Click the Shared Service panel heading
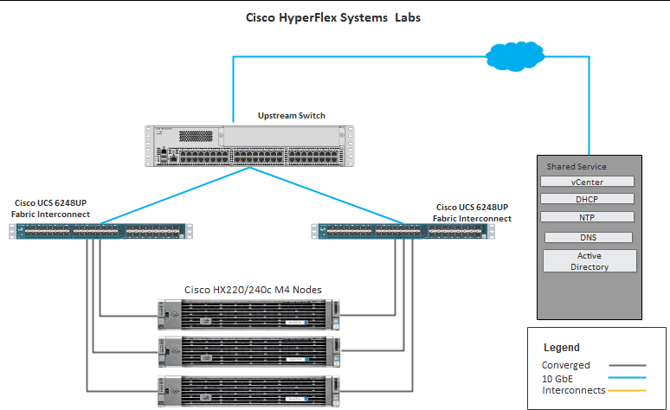This screenshot has width=670, height=410. [576, 167]
